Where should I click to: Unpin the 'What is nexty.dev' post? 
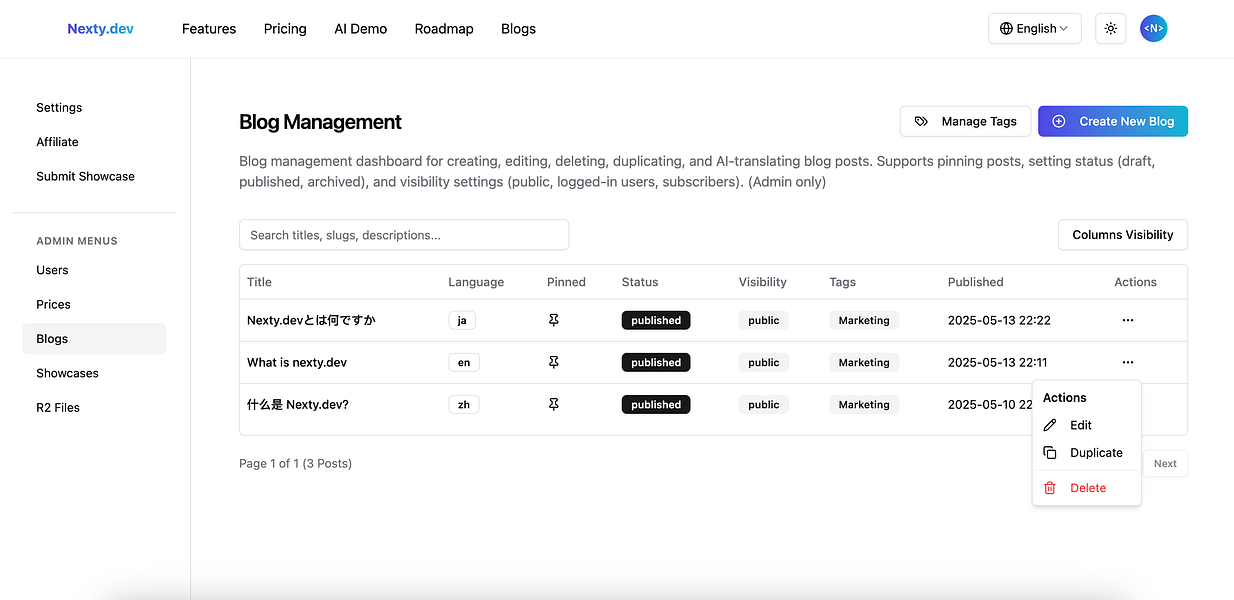554,362
